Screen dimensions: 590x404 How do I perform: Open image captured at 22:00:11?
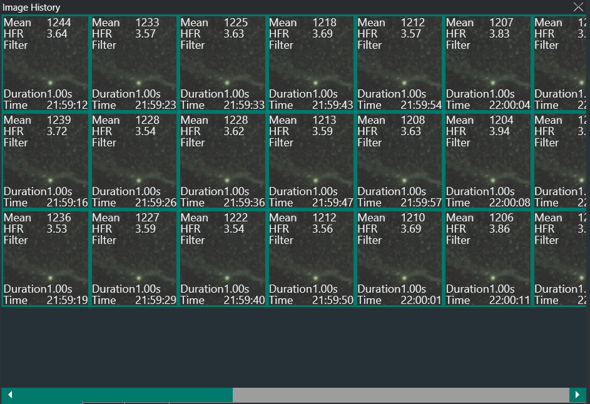point(488,258)
